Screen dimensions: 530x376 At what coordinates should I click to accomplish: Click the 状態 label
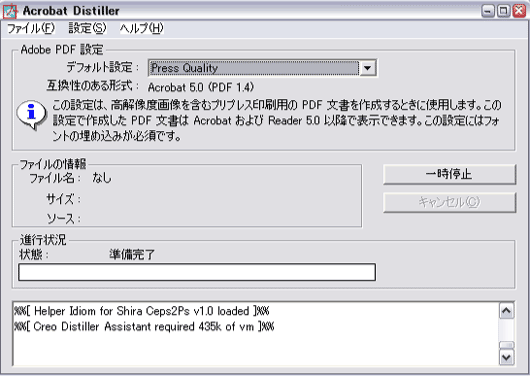pyautogui.click(x=34, y=254)
